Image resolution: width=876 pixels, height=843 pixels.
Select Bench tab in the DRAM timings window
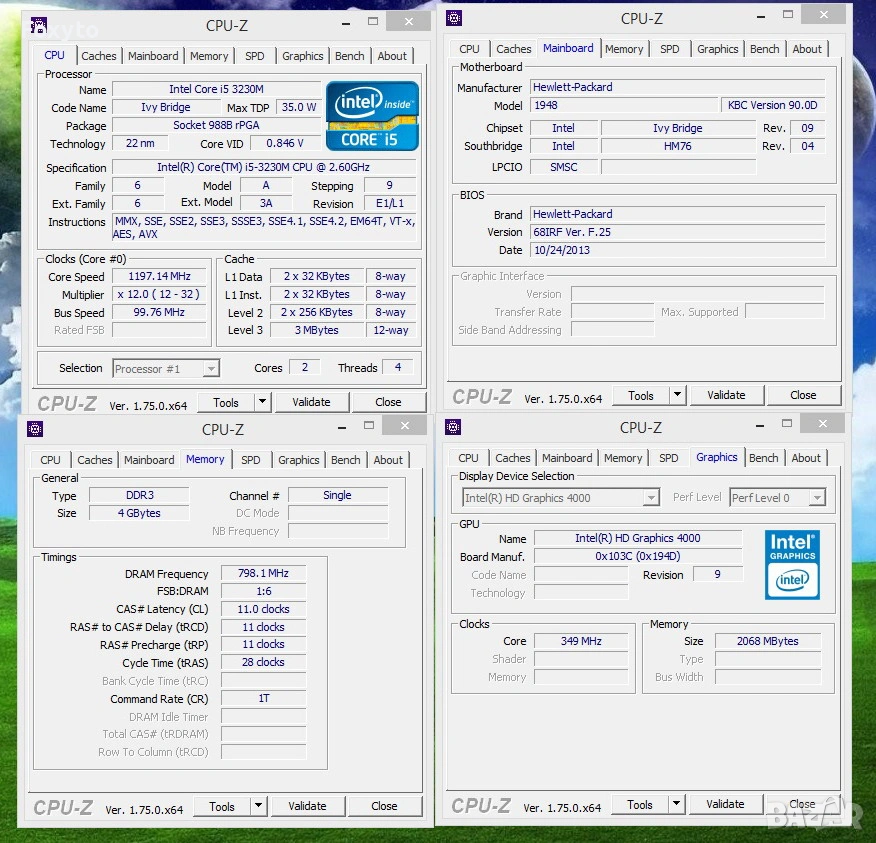[345, 460]
